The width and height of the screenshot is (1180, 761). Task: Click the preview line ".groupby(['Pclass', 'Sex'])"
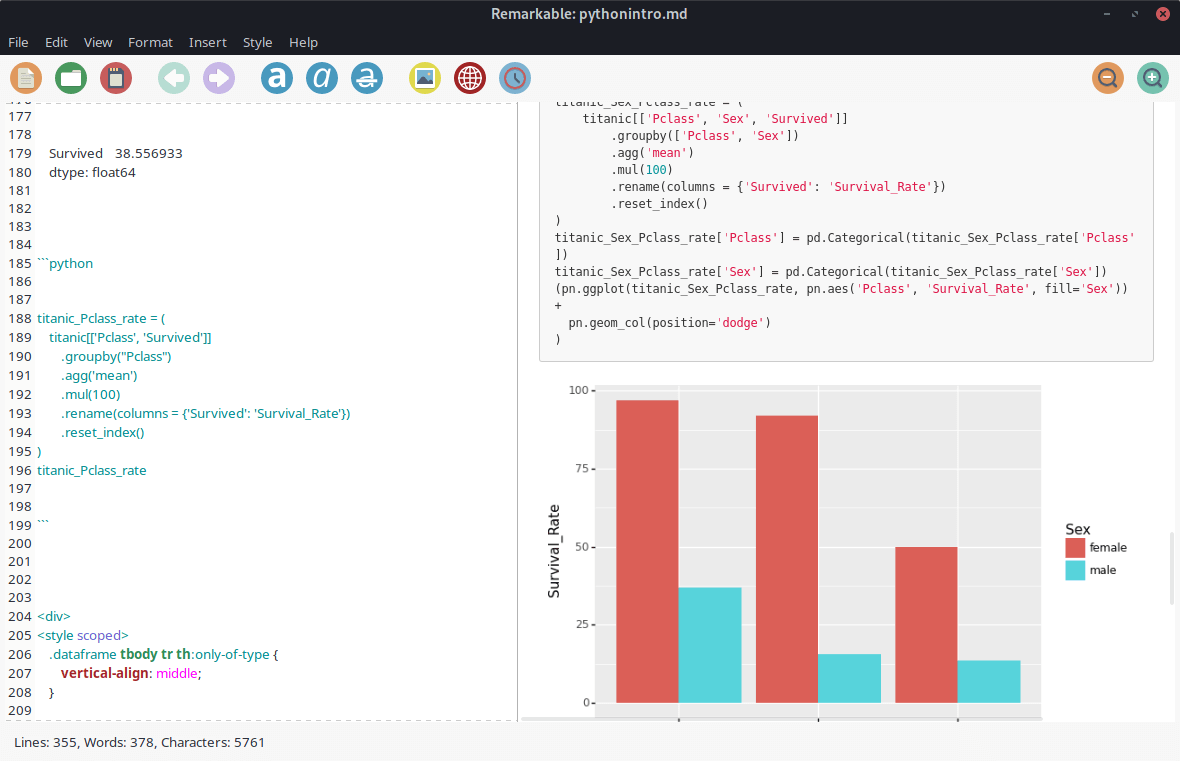705,136
